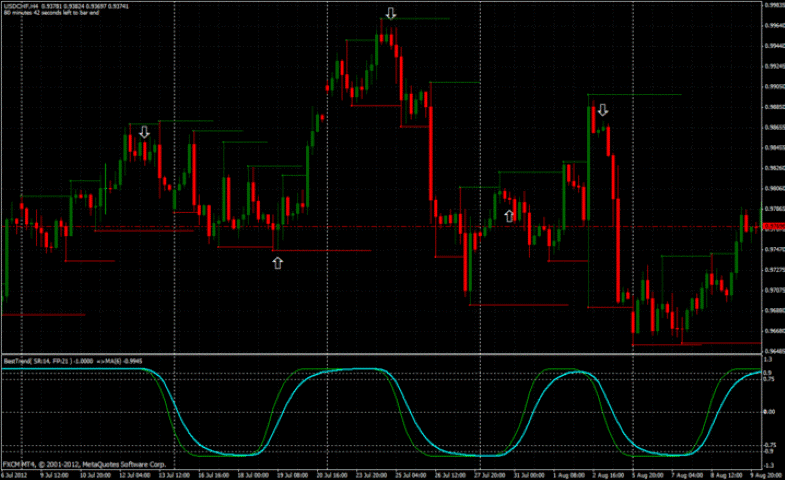Click the "5 Aug 20:00" time label
Viewport: 785px width, 480px height.
647,475
